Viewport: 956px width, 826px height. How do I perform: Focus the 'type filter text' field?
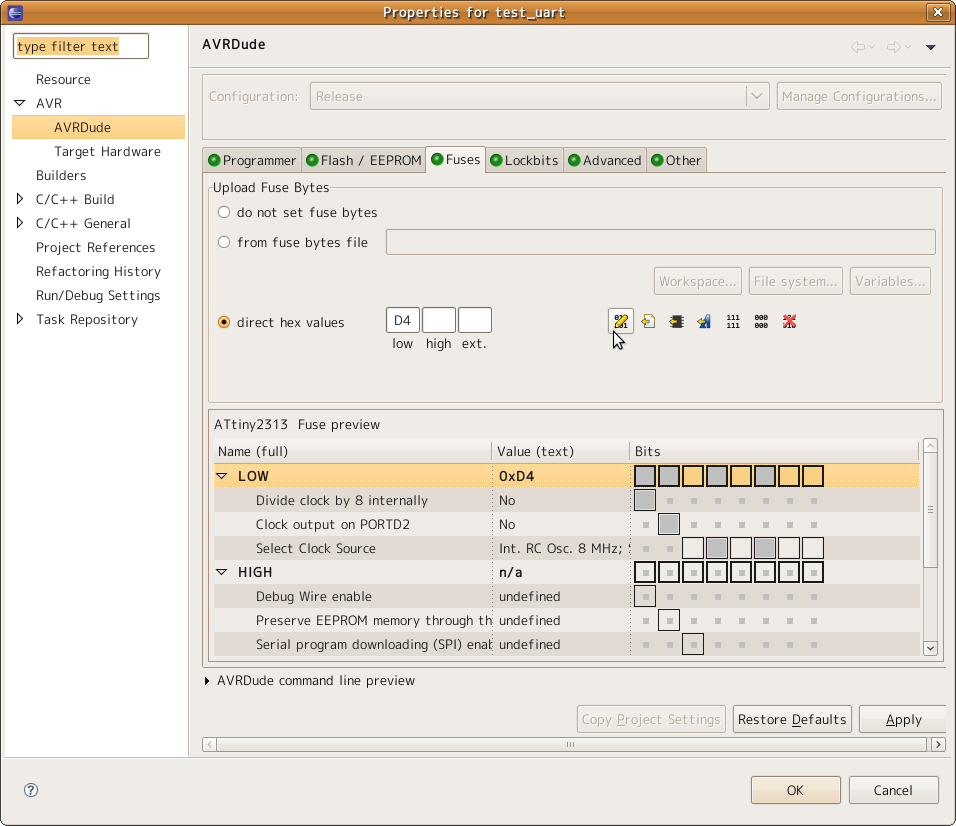click(x=80, y=46)
